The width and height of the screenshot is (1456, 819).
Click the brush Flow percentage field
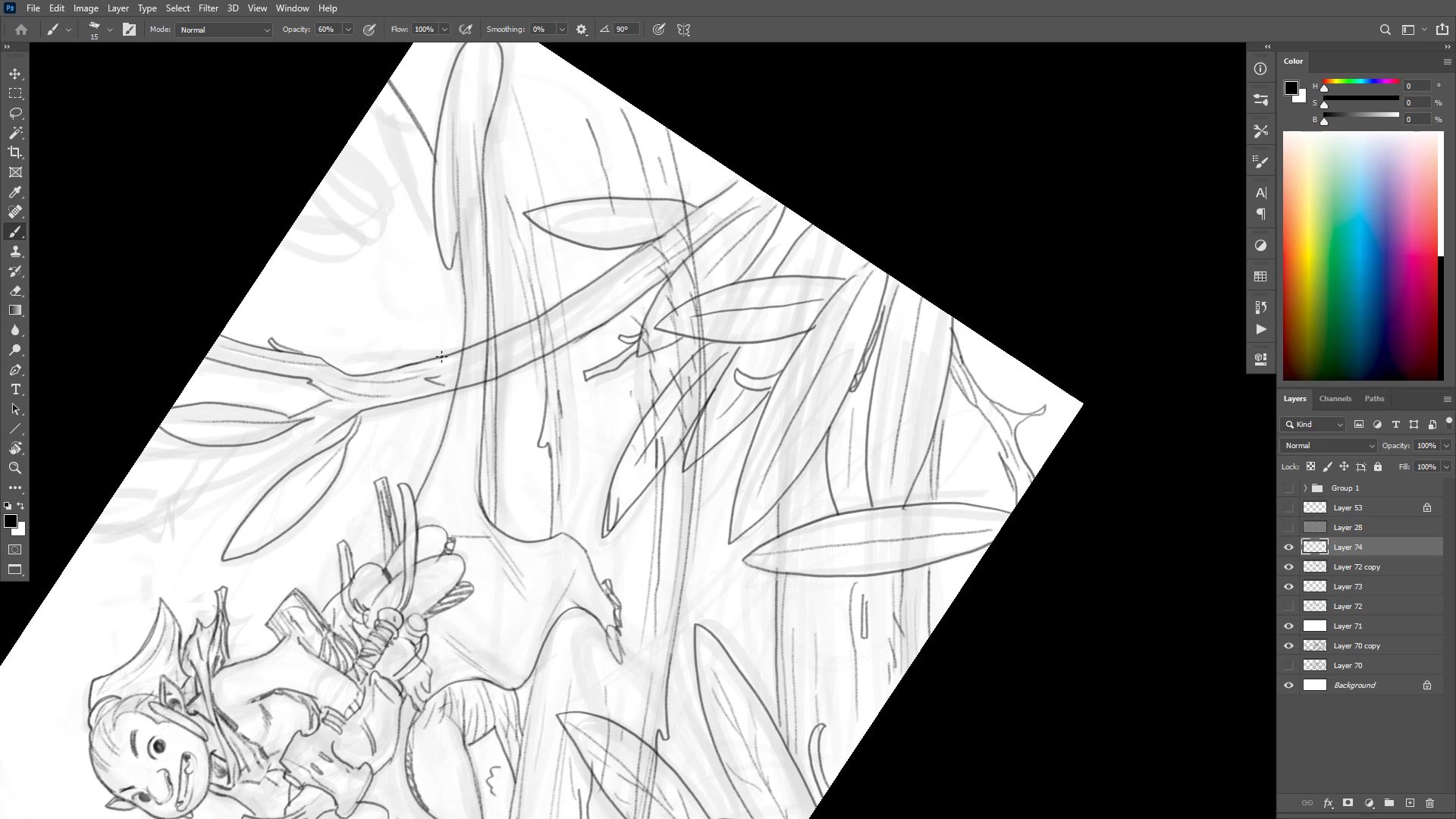pos(424,30)
